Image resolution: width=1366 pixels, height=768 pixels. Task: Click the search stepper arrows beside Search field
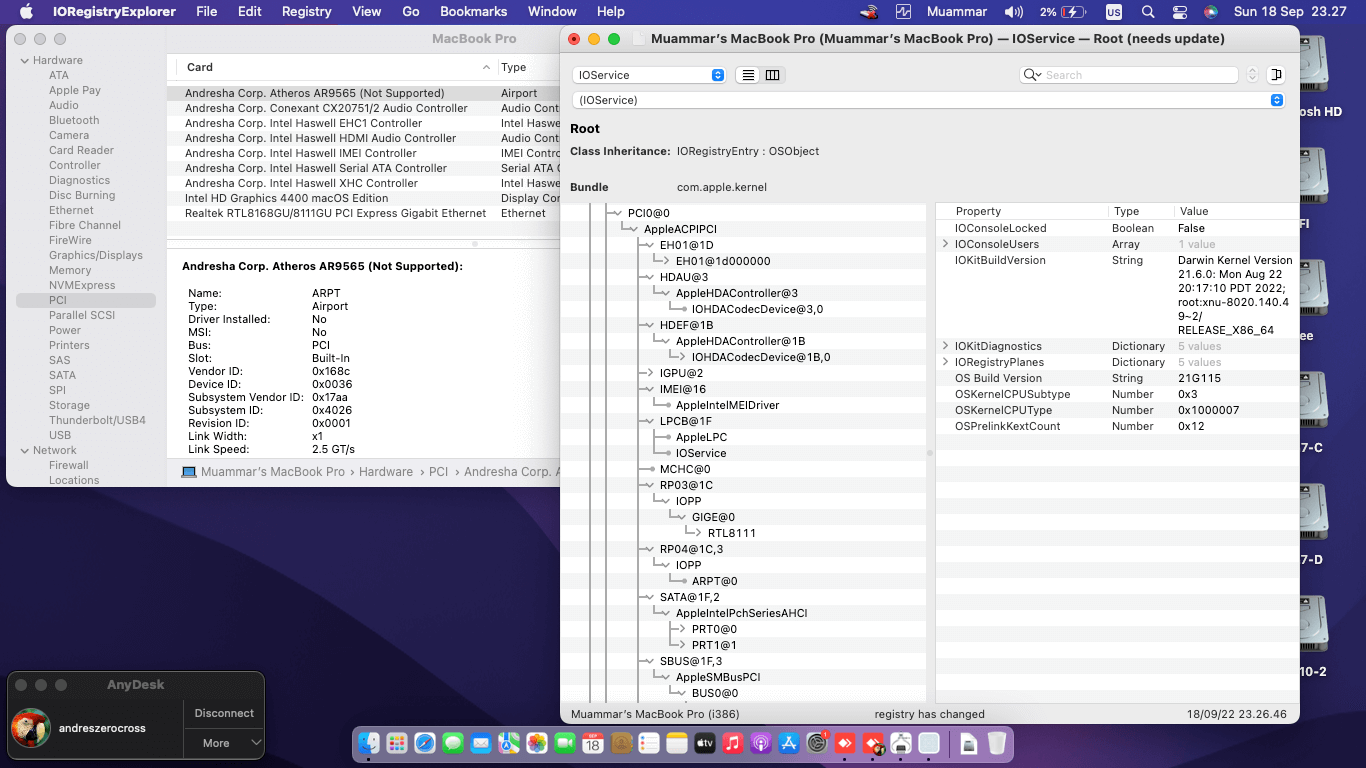point(1252,75)
